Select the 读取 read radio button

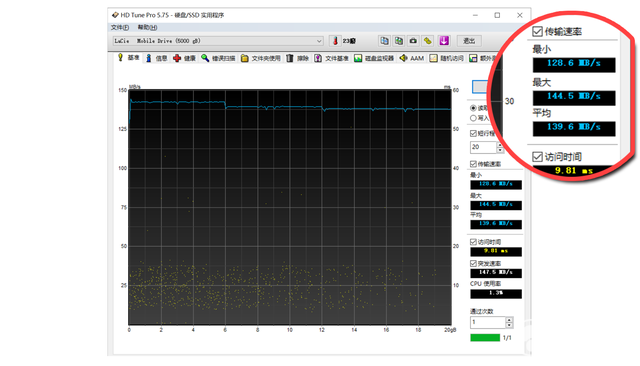[473, 108]
